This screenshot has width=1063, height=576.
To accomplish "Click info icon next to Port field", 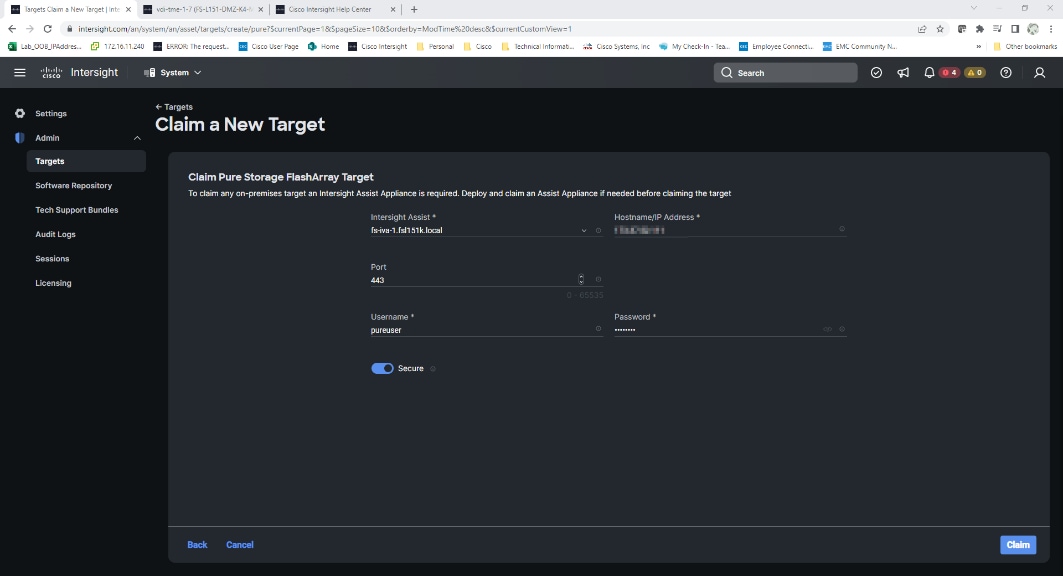I will [x=598, y=279].
